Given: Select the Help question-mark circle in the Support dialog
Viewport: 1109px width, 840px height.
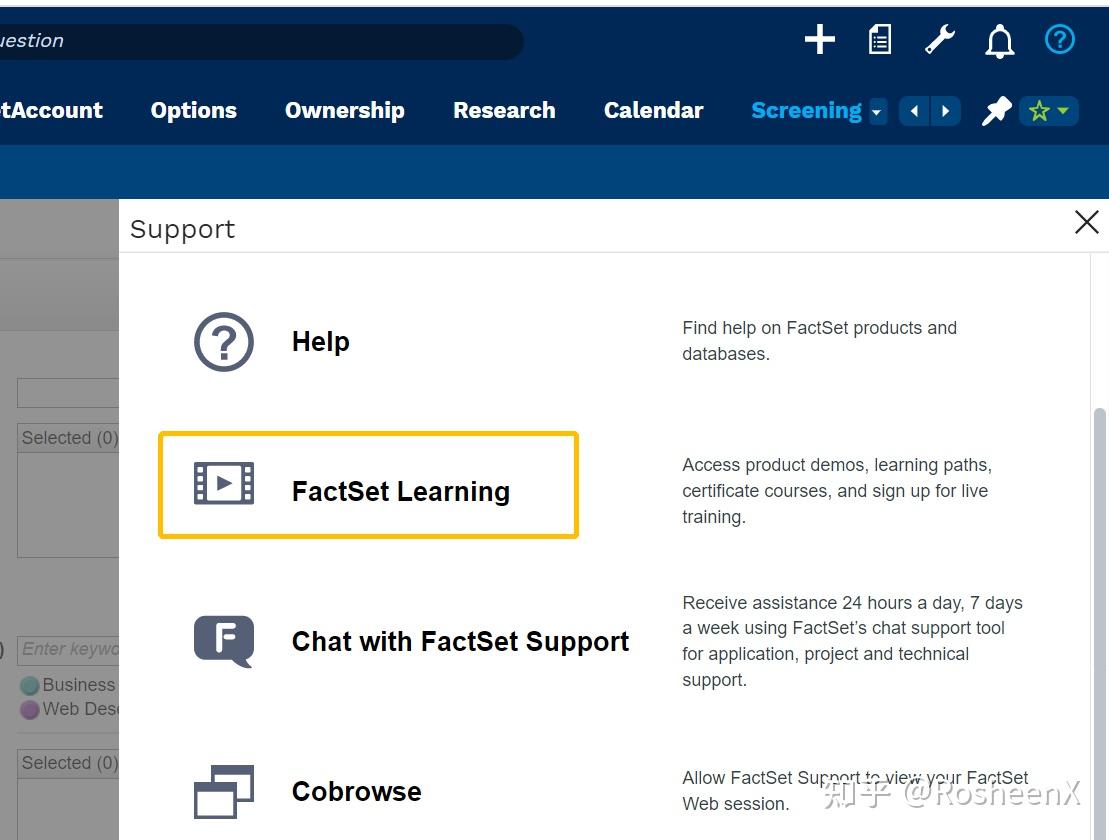Looking at the screenshot, I should click(222, 341).
